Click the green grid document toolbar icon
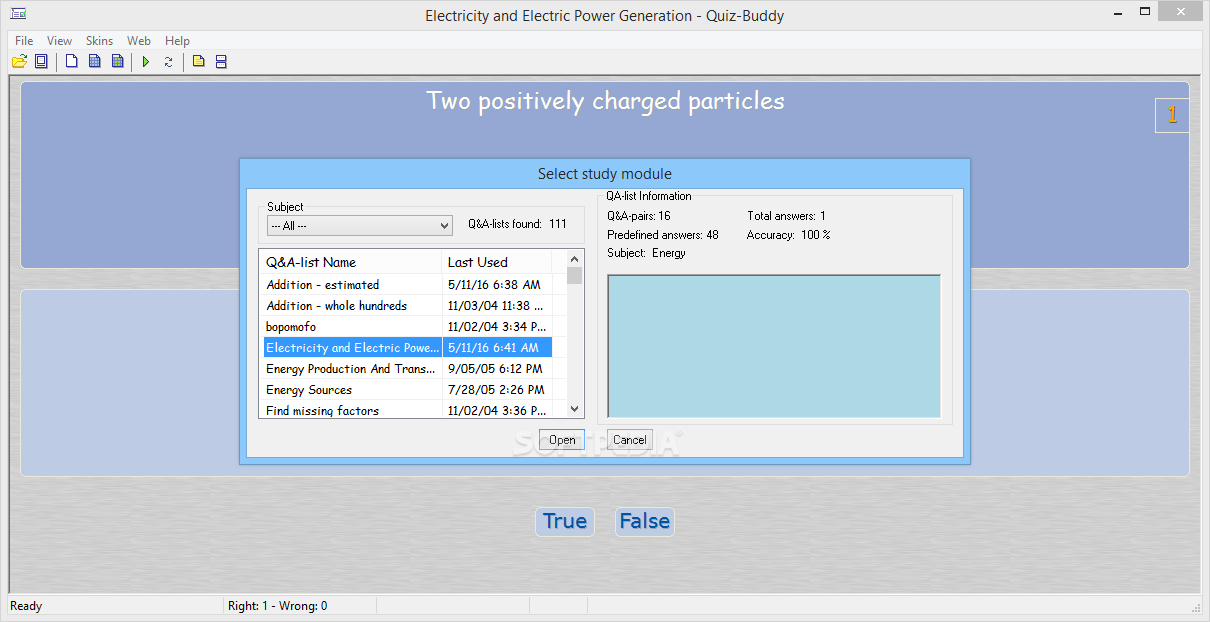This screenshot has width=1210, height=622. click(x=118, y=62)
